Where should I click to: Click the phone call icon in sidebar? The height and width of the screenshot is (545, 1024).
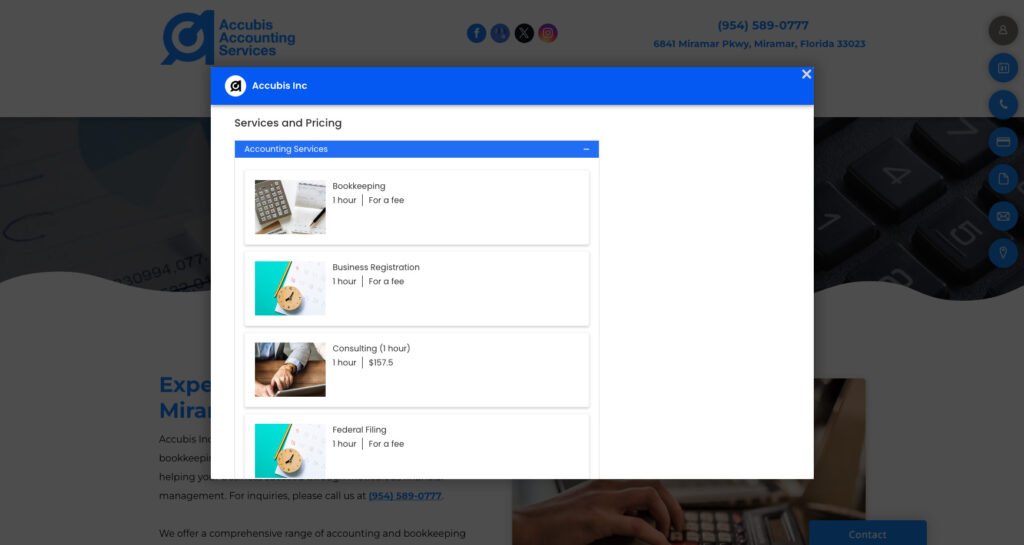click(1003, 105)
